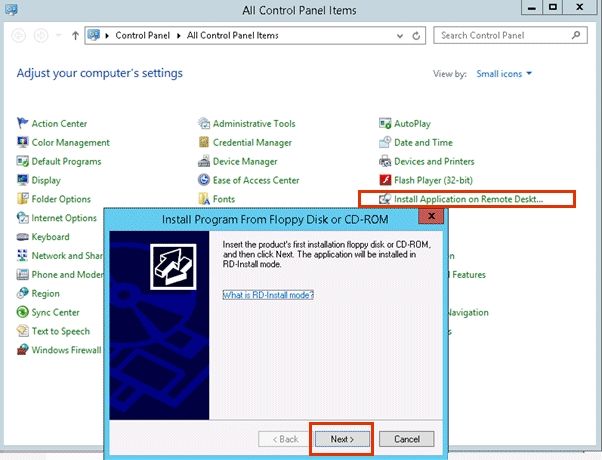Screen dimensions: 602x460
Task: Click the refresh icon in address bar
Action: (416, 36)
